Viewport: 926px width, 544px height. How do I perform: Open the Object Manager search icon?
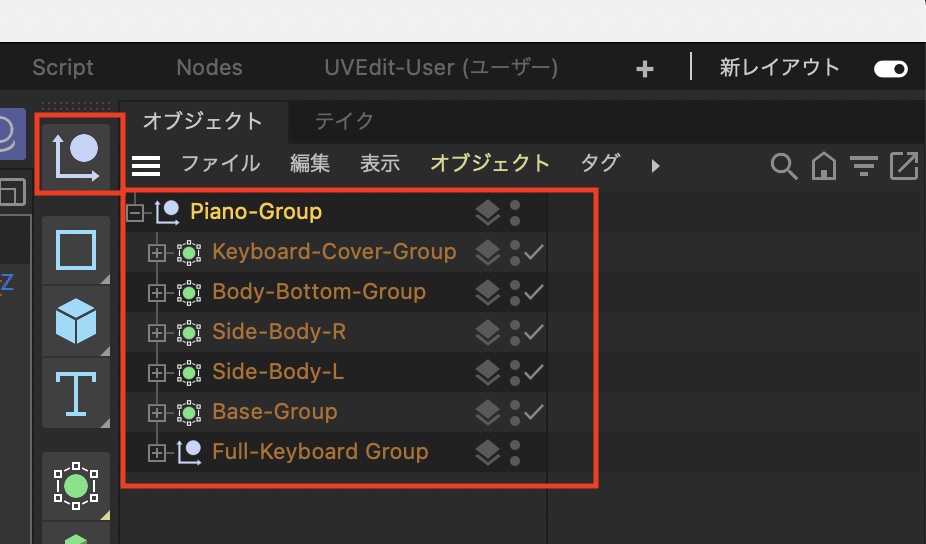pyautogui.click(x=783, y=165)
